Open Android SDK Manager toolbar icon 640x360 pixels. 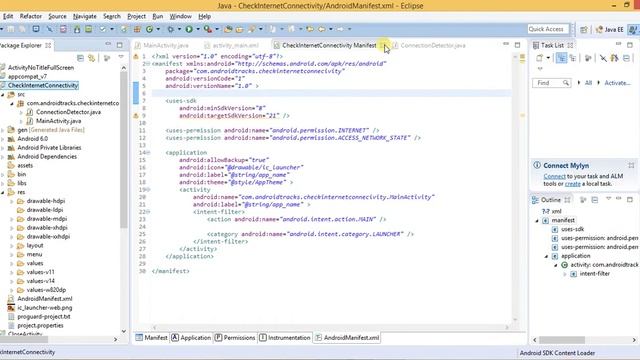pyautogui.click(x=77, y=29)
